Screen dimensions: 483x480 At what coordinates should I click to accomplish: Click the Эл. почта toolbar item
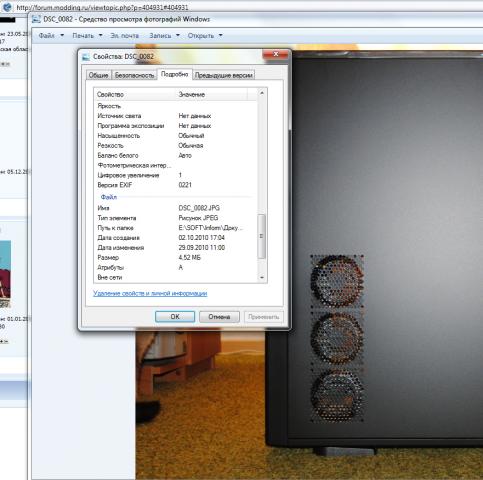click(x=124, y=35)
